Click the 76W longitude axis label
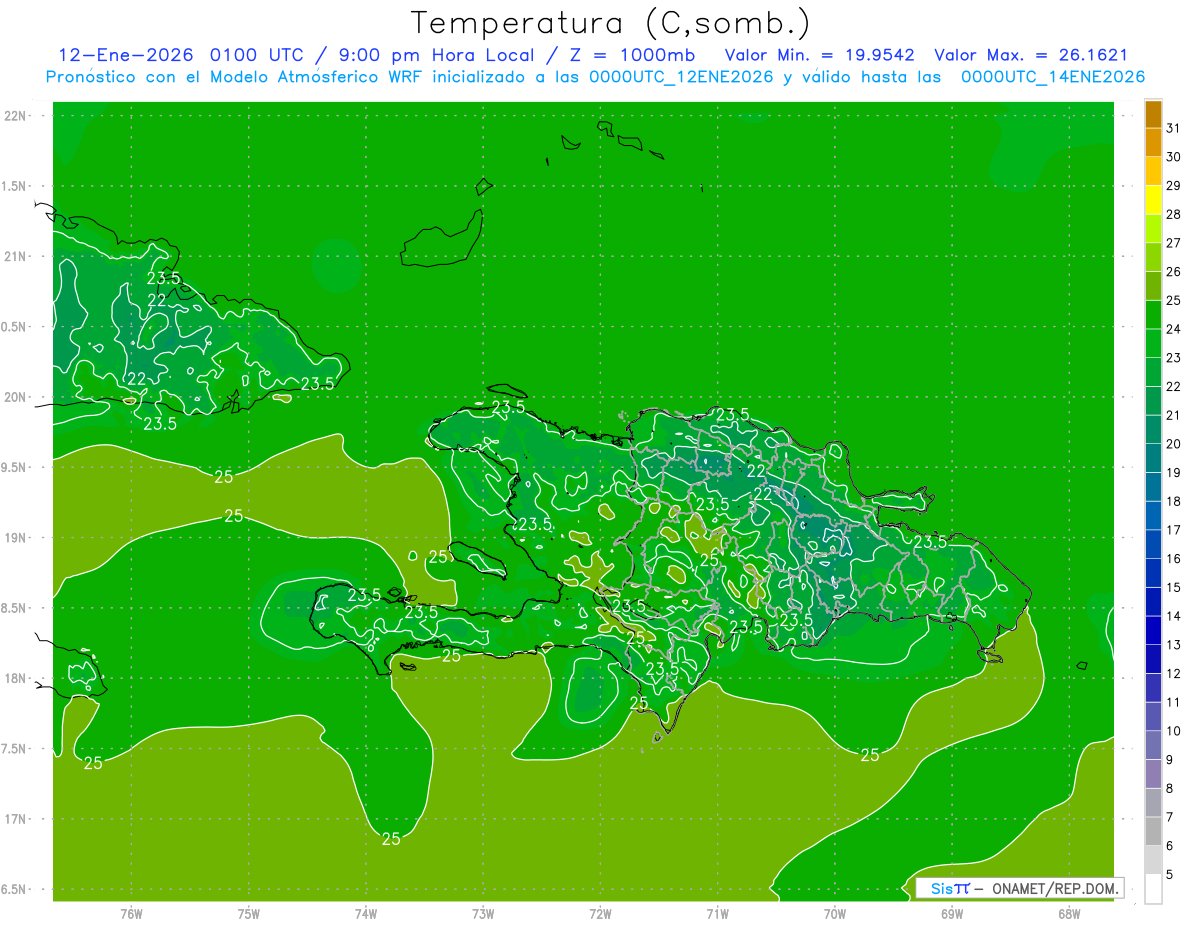This screenshot has width=1200, height=927. (131, 913)
